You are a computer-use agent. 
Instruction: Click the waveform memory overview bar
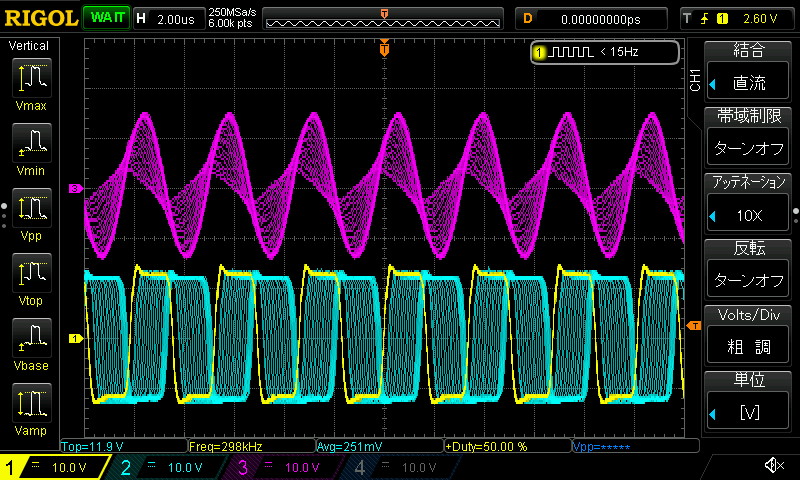tap(383, 20)
